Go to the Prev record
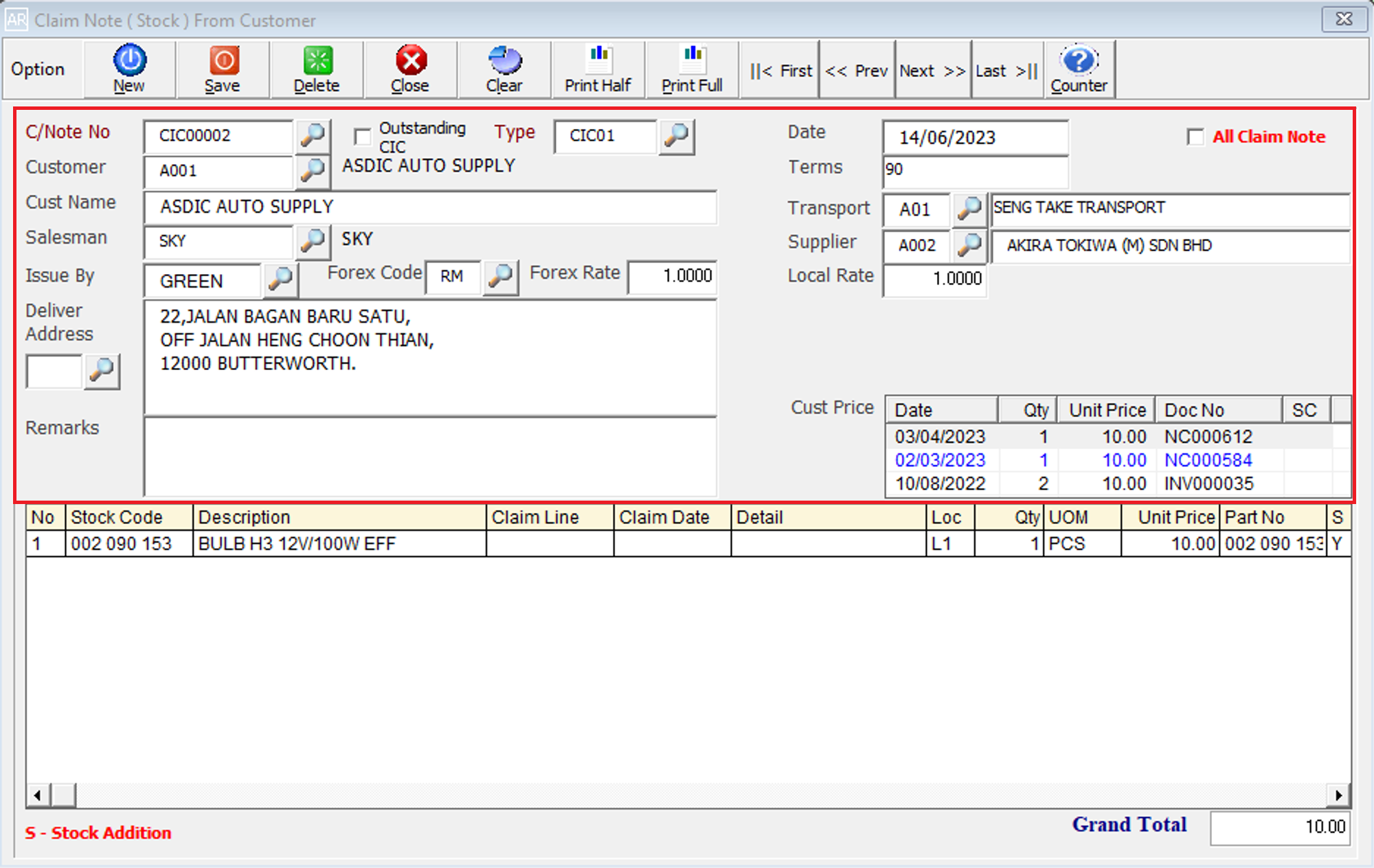 tap(857, 70)
